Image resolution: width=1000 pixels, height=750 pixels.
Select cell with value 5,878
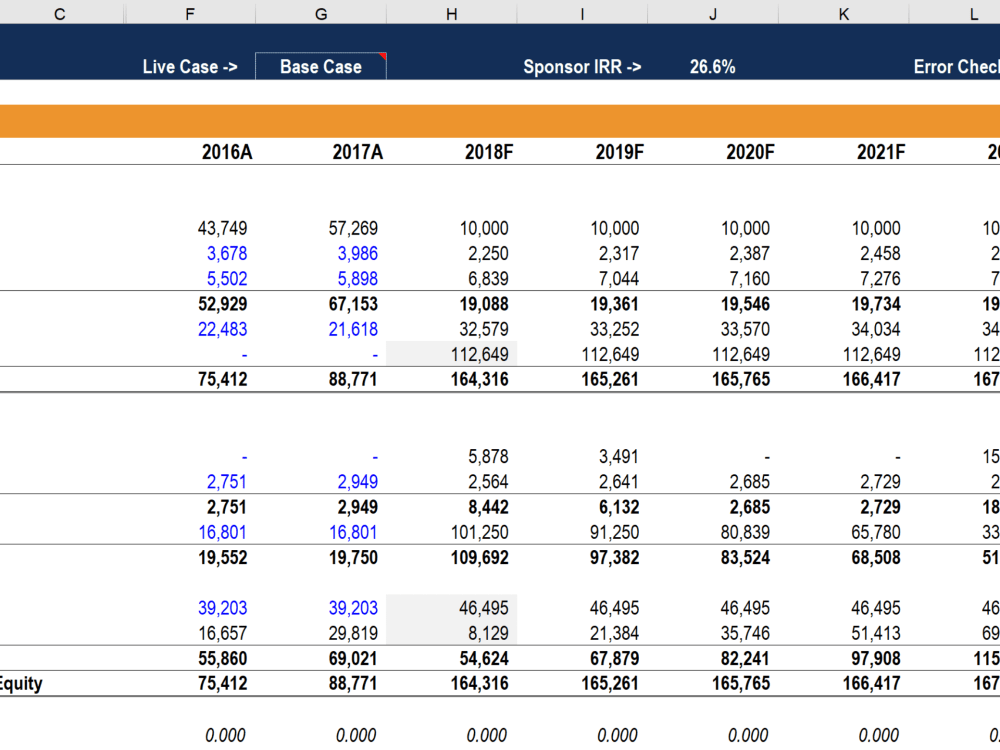pyautogui.click(x=489, y=457)
